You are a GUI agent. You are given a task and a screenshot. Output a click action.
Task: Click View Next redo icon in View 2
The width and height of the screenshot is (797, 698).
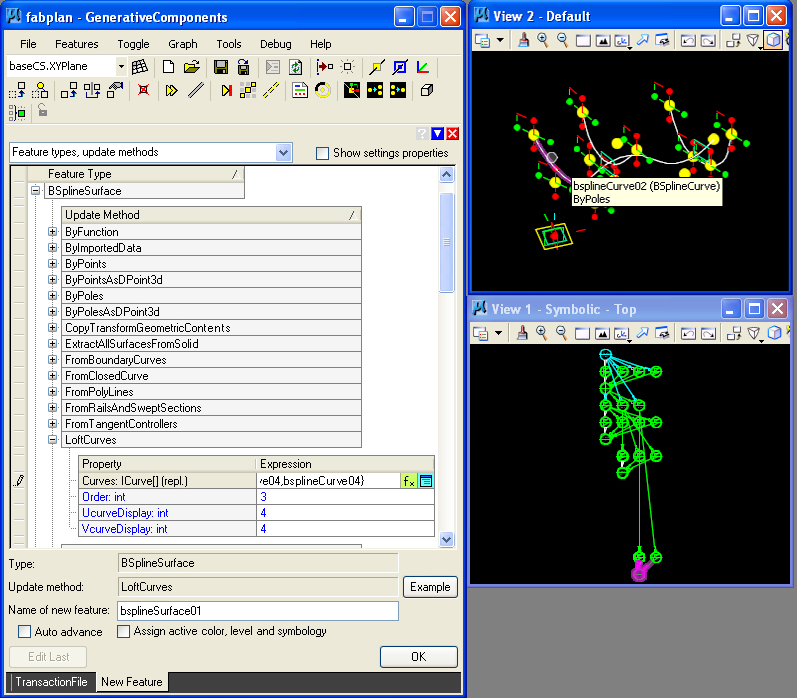pos(708,41)
